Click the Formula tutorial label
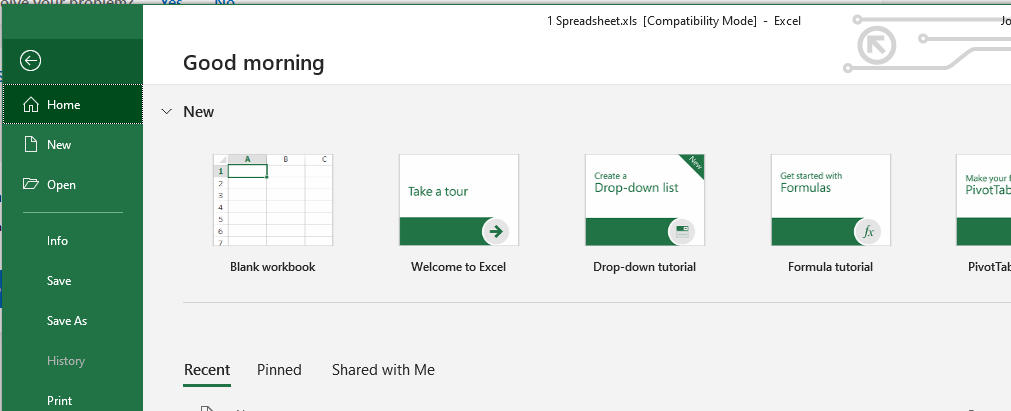The width and height of the screenshot is (1011, 411). [x=830, y=267]
